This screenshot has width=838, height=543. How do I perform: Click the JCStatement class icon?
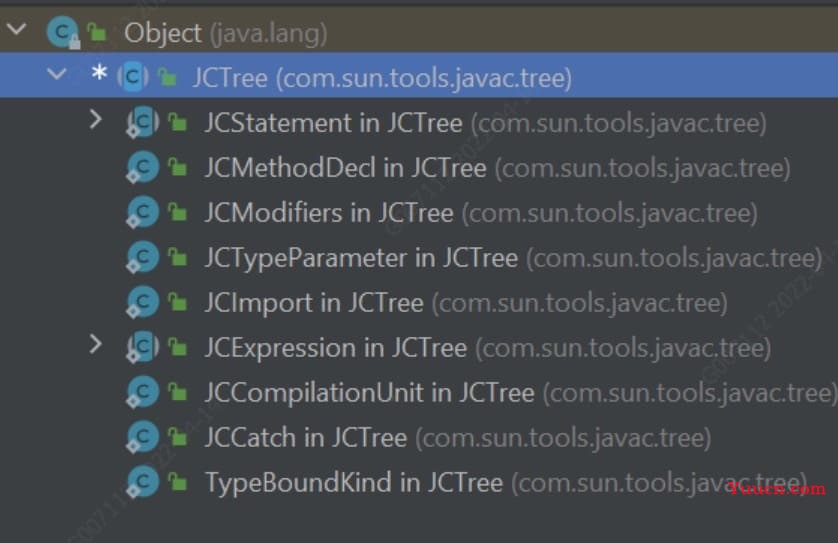[142, 122]
